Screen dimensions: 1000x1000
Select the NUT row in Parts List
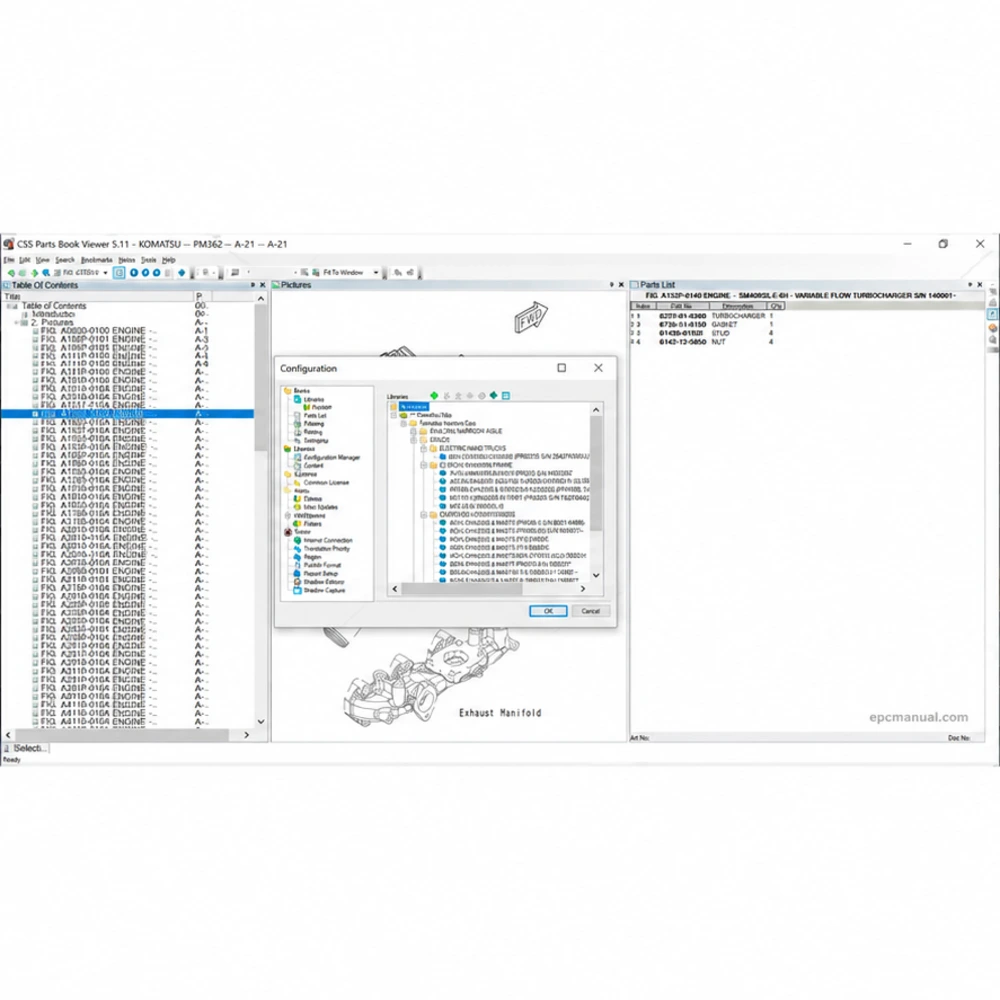[x=708, y=342]
